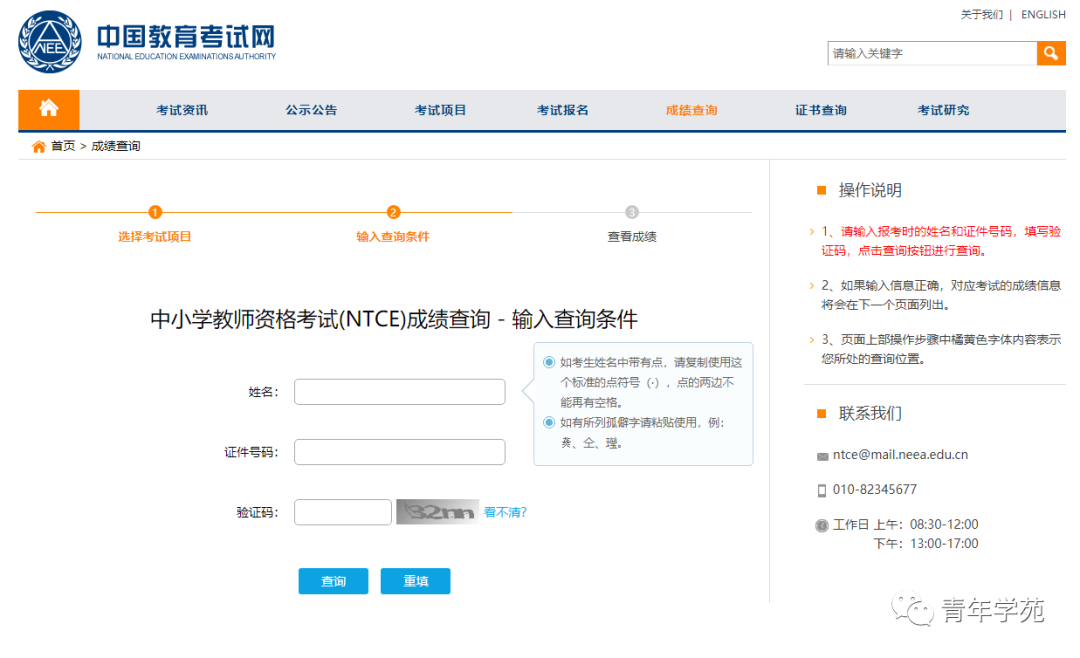
Task: Click the 姓名 input field
Action: [399, 391]
